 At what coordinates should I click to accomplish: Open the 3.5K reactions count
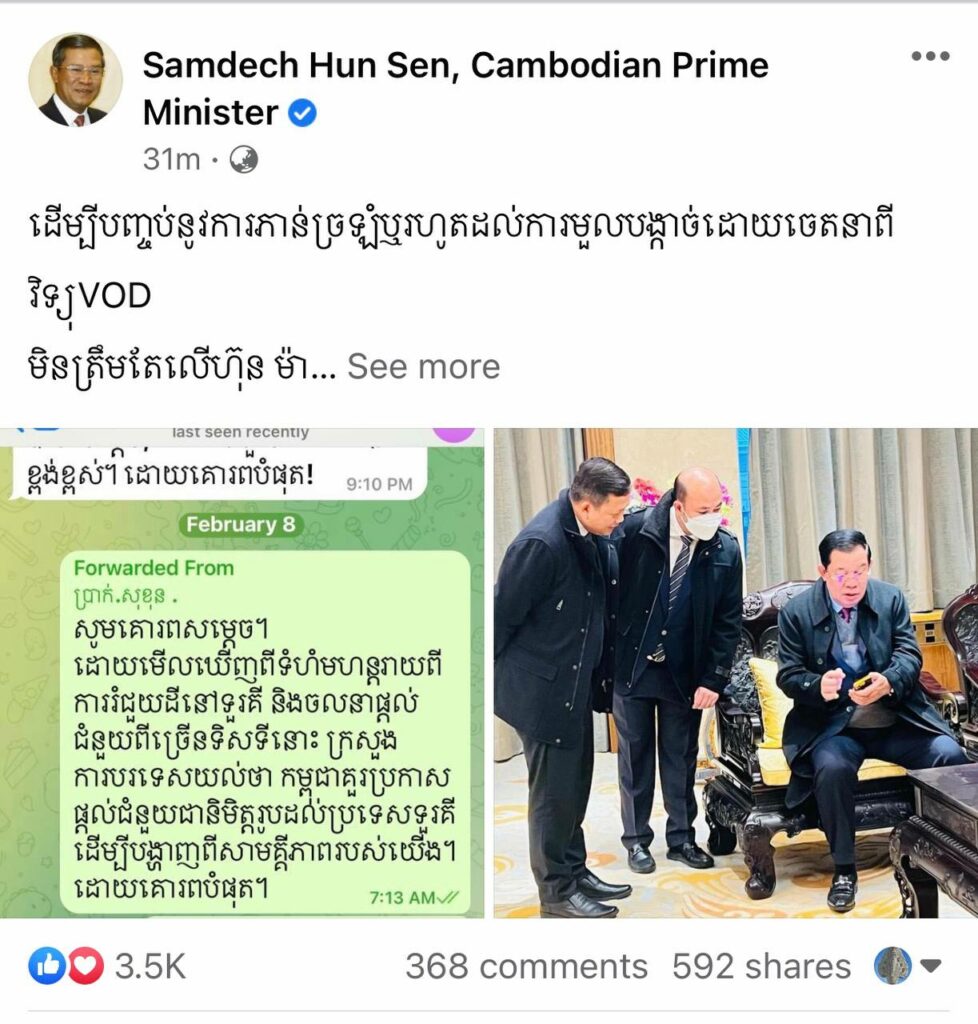point(150,966)
